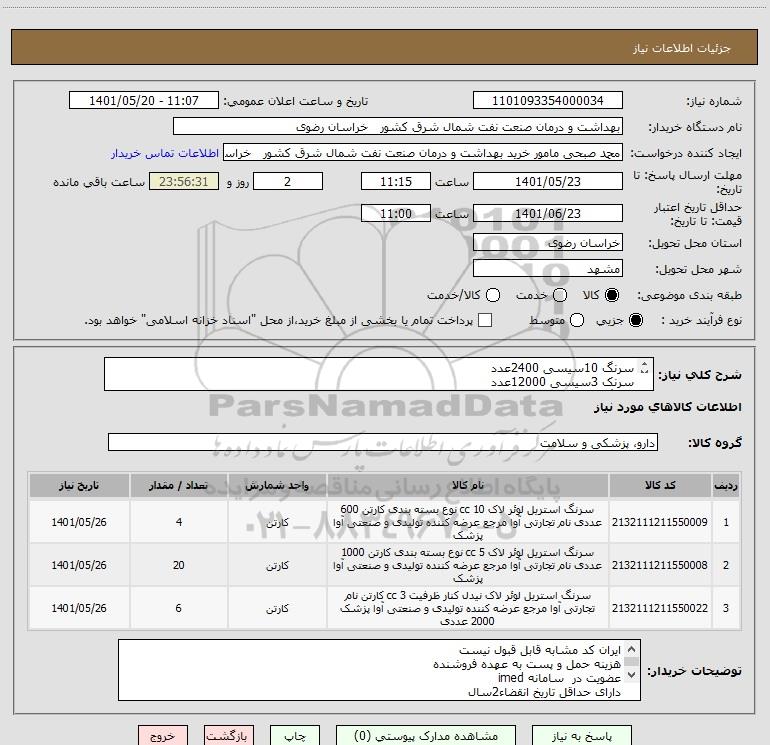Click product code 213211121550008

click(x=660, y=565)
